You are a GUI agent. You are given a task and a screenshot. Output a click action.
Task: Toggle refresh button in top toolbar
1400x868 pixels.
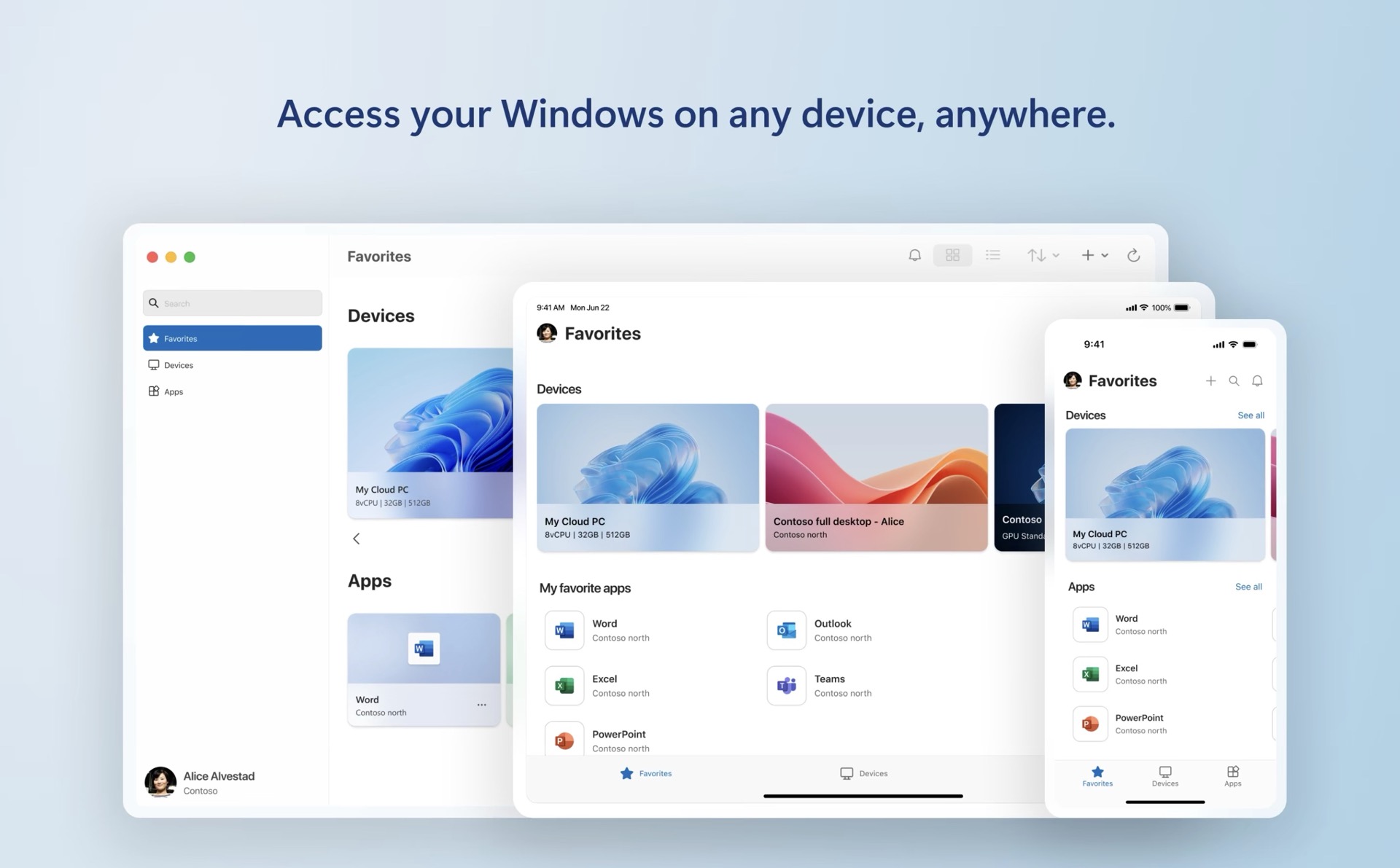1133,256
